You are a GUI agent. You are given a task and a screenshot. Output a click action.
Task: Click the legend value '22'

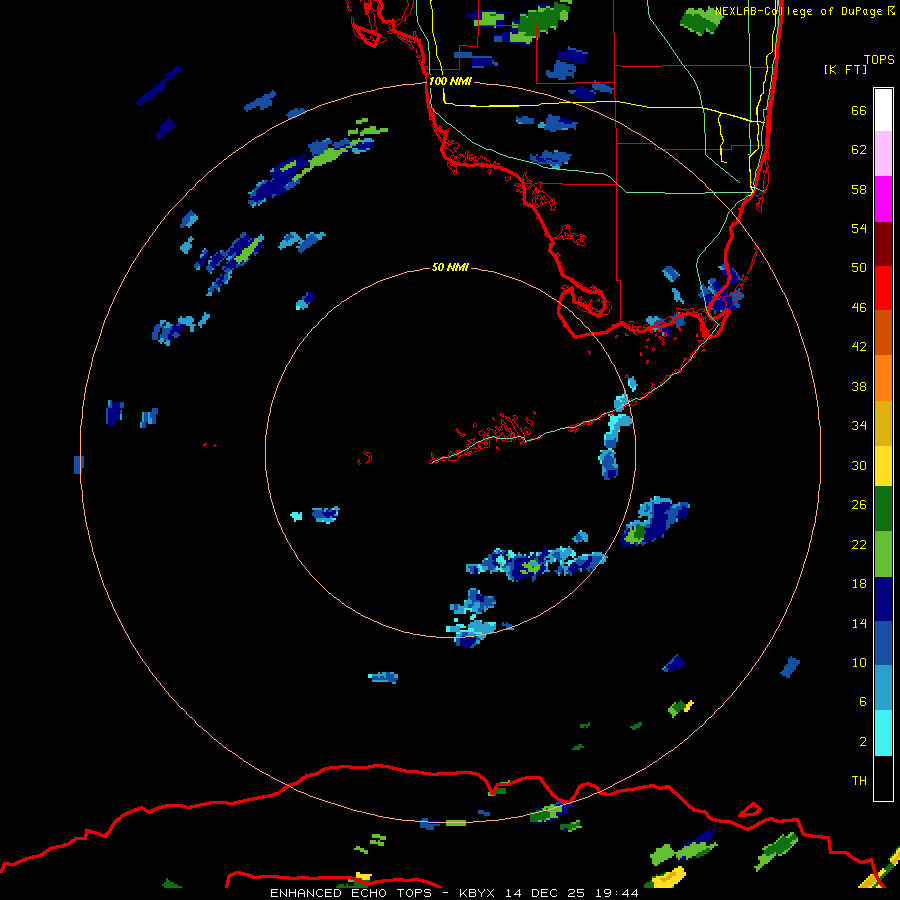click(859, 544)
